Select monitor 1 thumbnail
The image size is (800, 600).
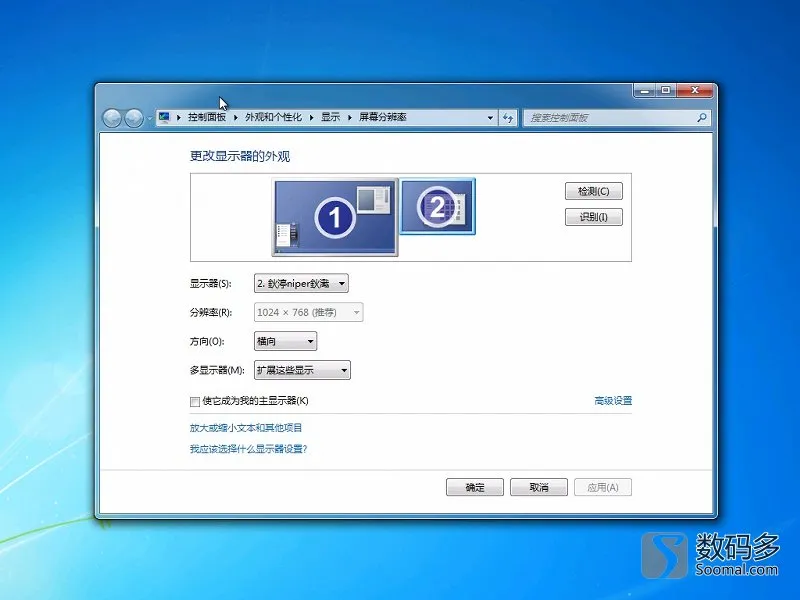[x=335, y=217]
